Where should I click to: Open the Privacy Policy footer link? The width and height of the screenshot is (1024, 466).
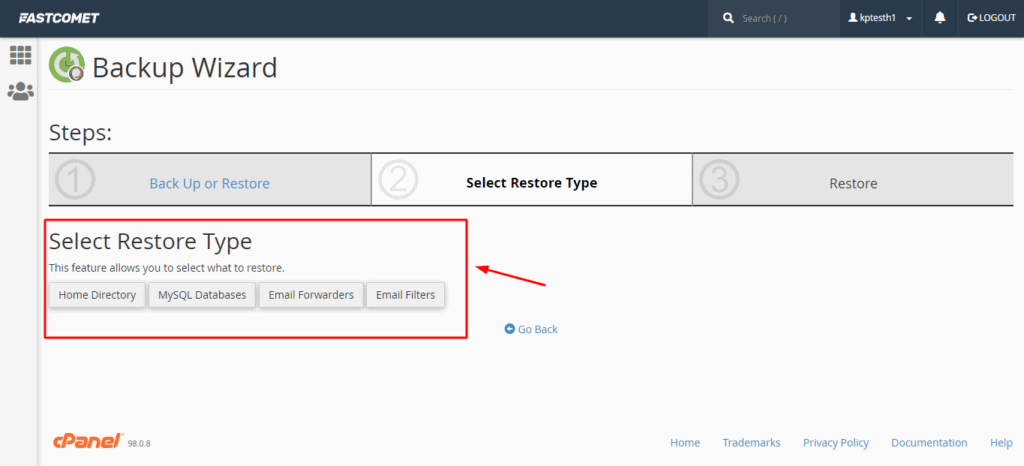click(835, 442)
